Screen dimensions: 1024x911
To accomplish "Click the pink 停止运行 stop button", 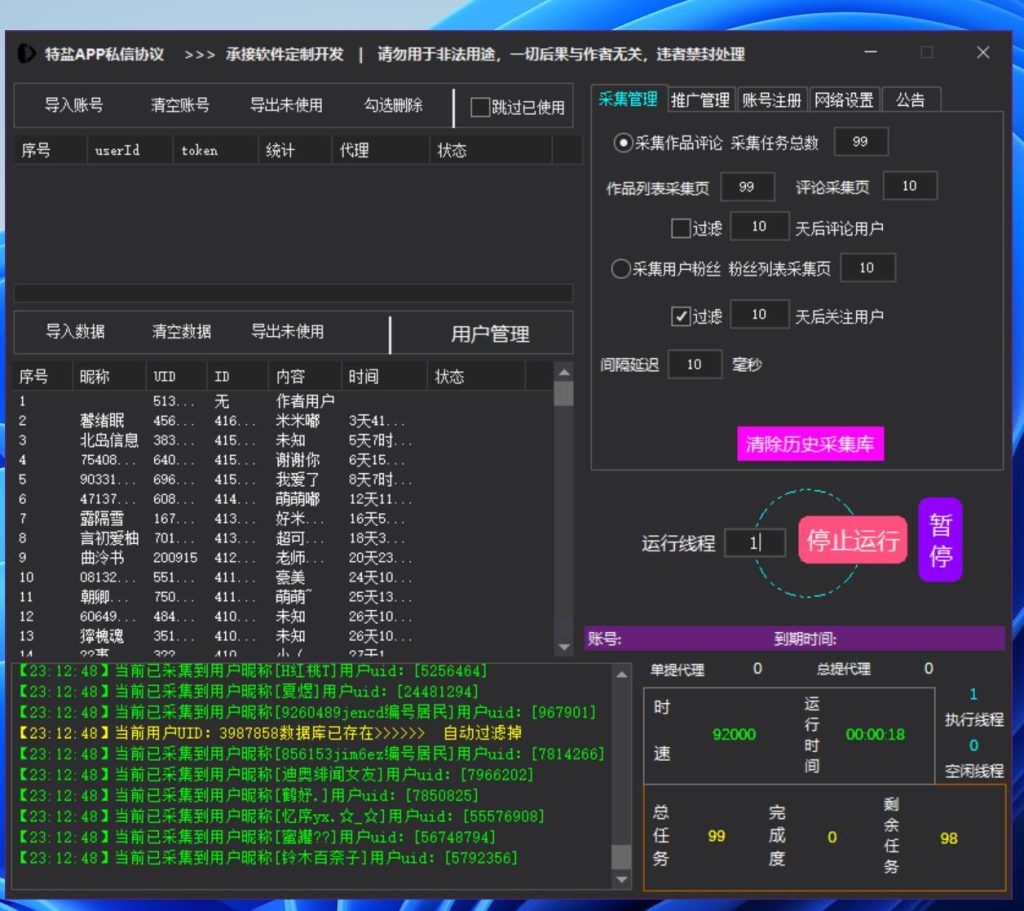I will click(852, 541).
